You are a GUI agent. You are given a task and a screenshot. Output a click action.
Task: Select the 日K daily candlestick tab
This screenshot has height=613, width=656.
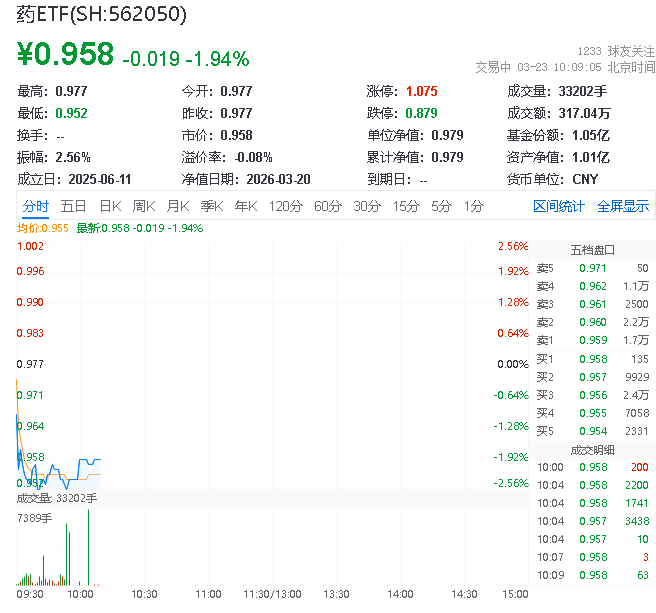tap(110, 206)
